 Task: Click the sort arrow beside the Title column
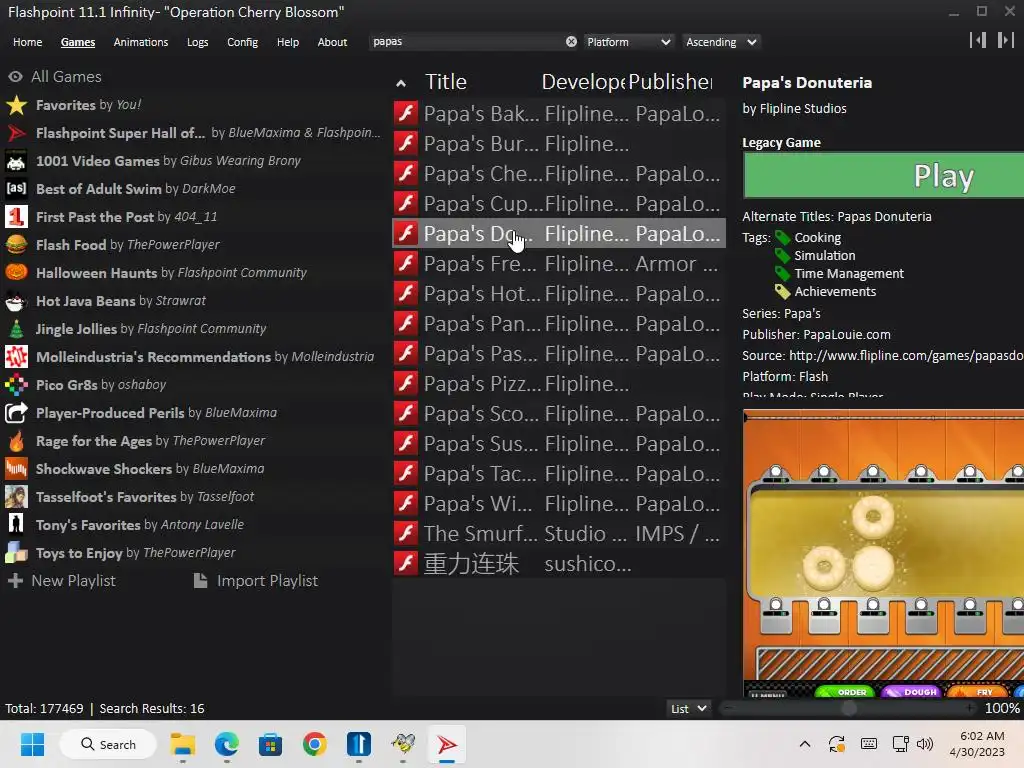[401, 84]
